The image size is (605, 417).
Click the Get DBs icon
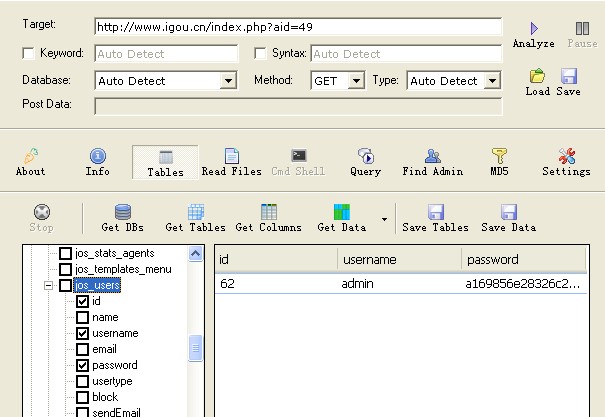(x=123, y=212)
